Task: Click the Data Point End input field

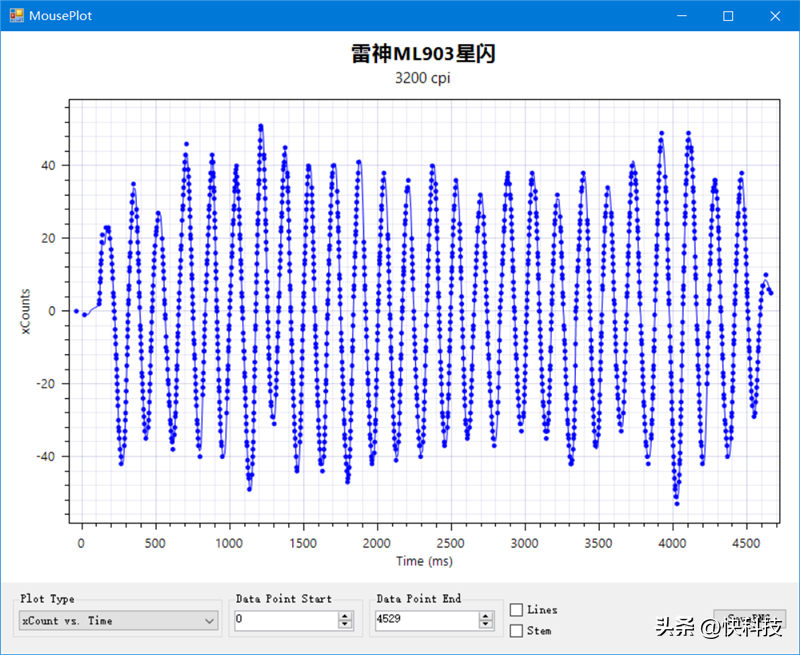Action: [427, 620]
